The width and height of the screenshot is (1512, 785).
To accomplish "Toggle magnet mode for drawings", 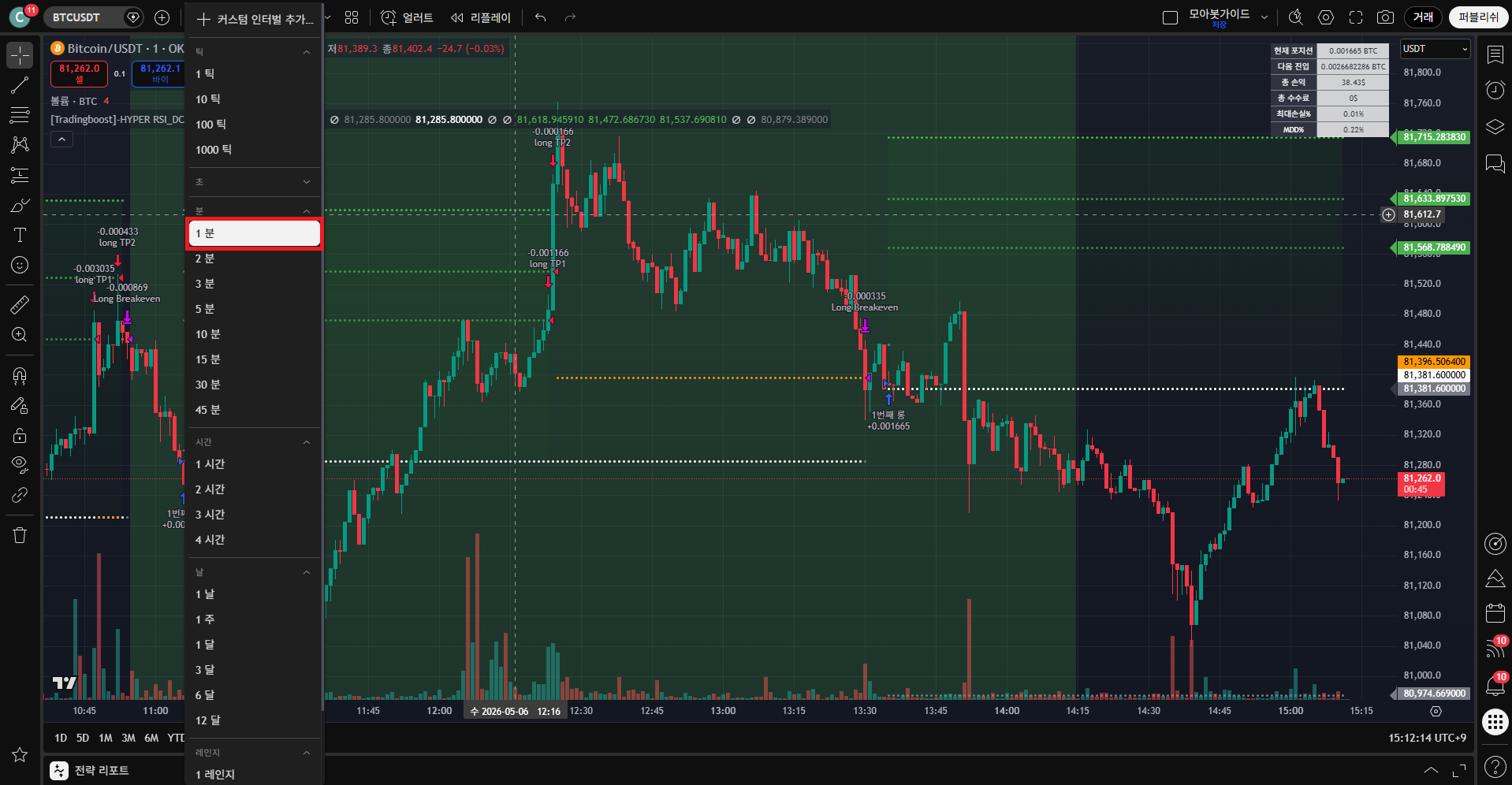I will (20, 375).
